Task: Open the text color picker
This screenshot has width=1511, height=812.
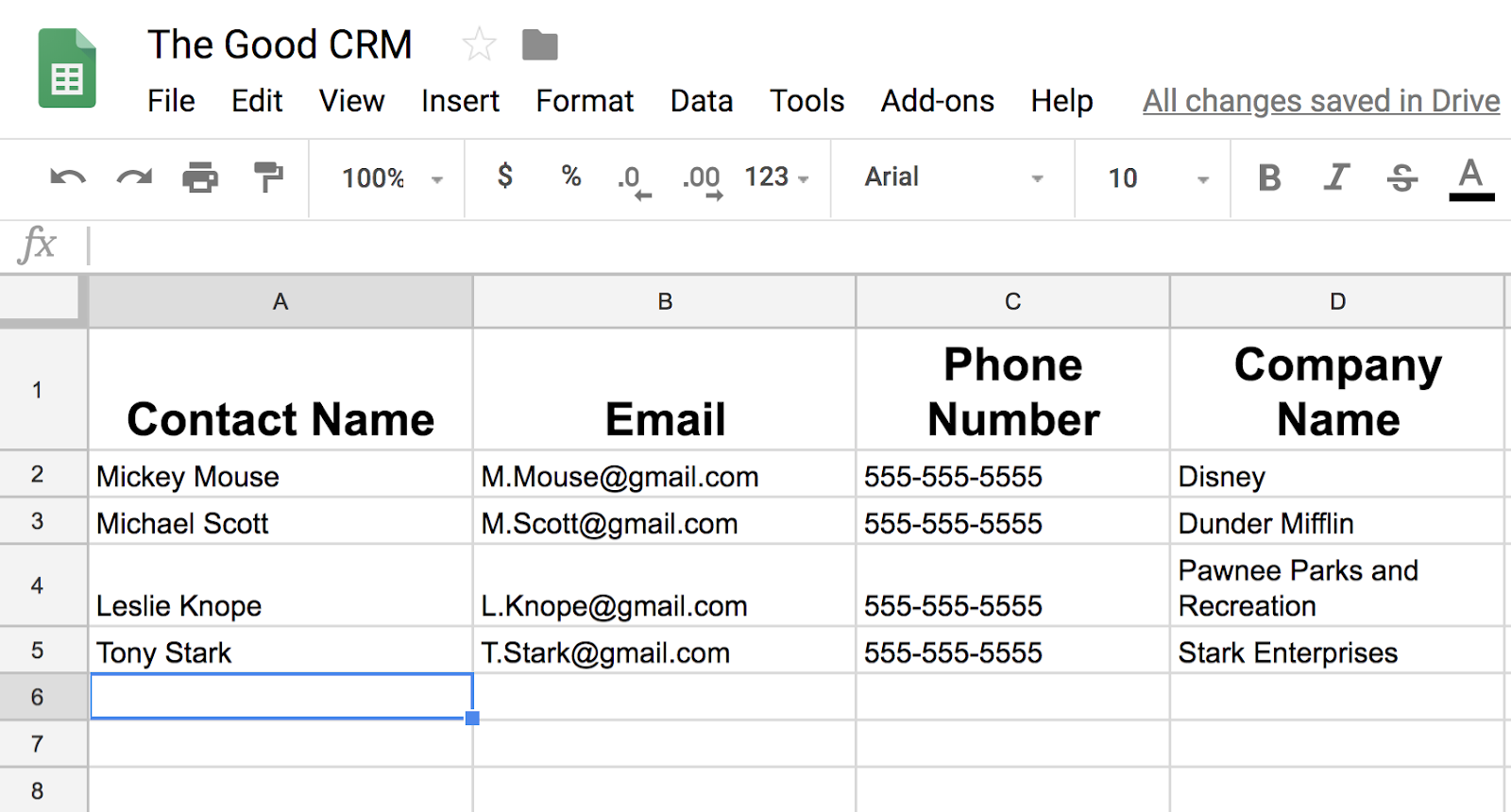Action: pos(1470,178)
